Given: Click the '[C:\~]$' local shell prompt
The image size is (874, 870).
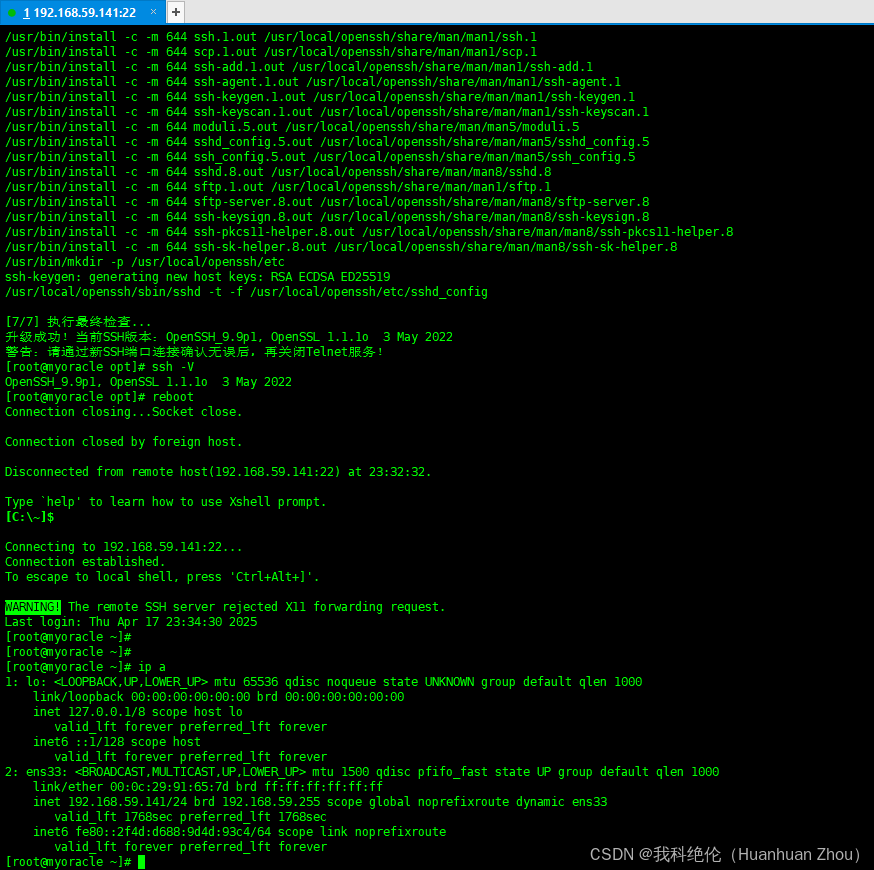Looking at the screenshot, I should coord(30,517).
